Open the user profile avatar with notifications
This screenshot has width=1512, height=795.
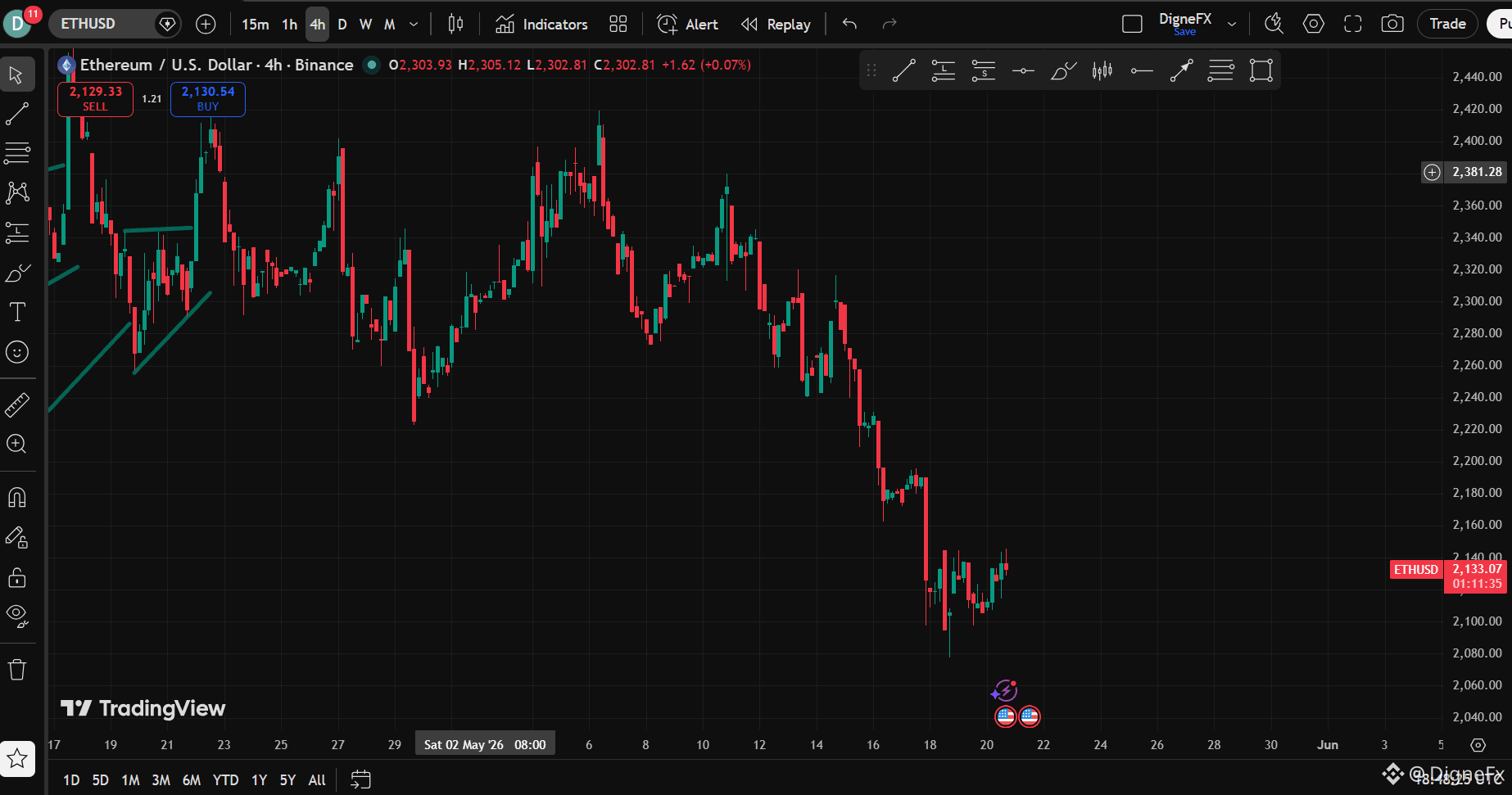tap(18, 24)
